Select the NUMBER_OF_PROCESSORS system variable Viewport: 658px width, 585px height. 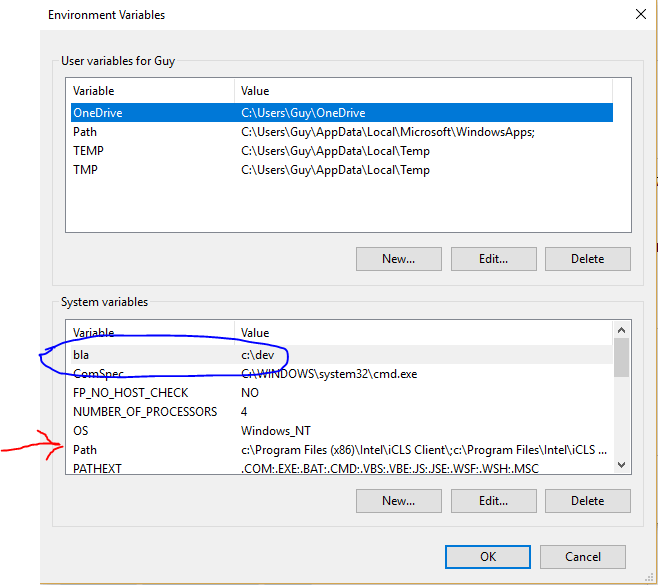(342, 412)
